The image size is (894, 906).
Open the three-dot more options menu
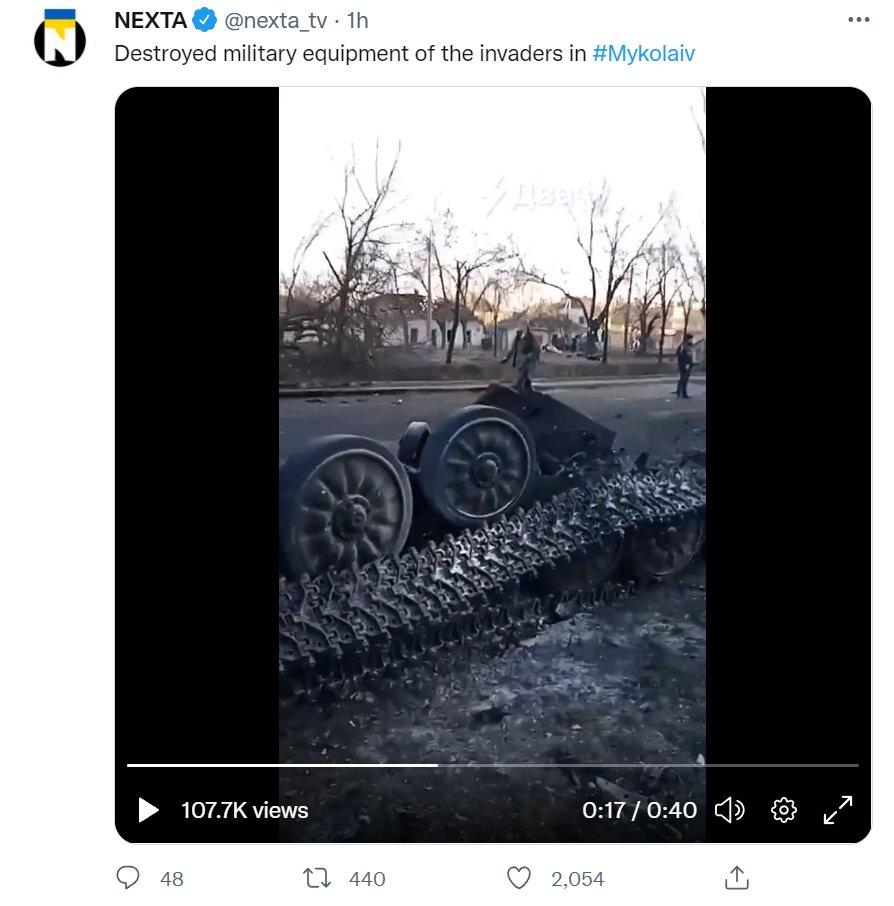pos(859,20)
